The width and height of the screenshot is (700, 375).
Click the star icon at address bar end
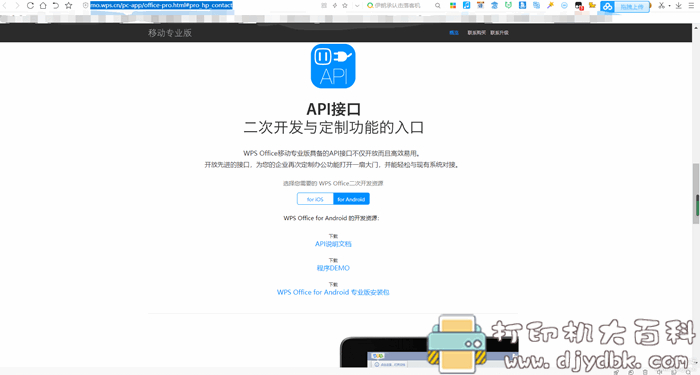click(x=345, y=5)
